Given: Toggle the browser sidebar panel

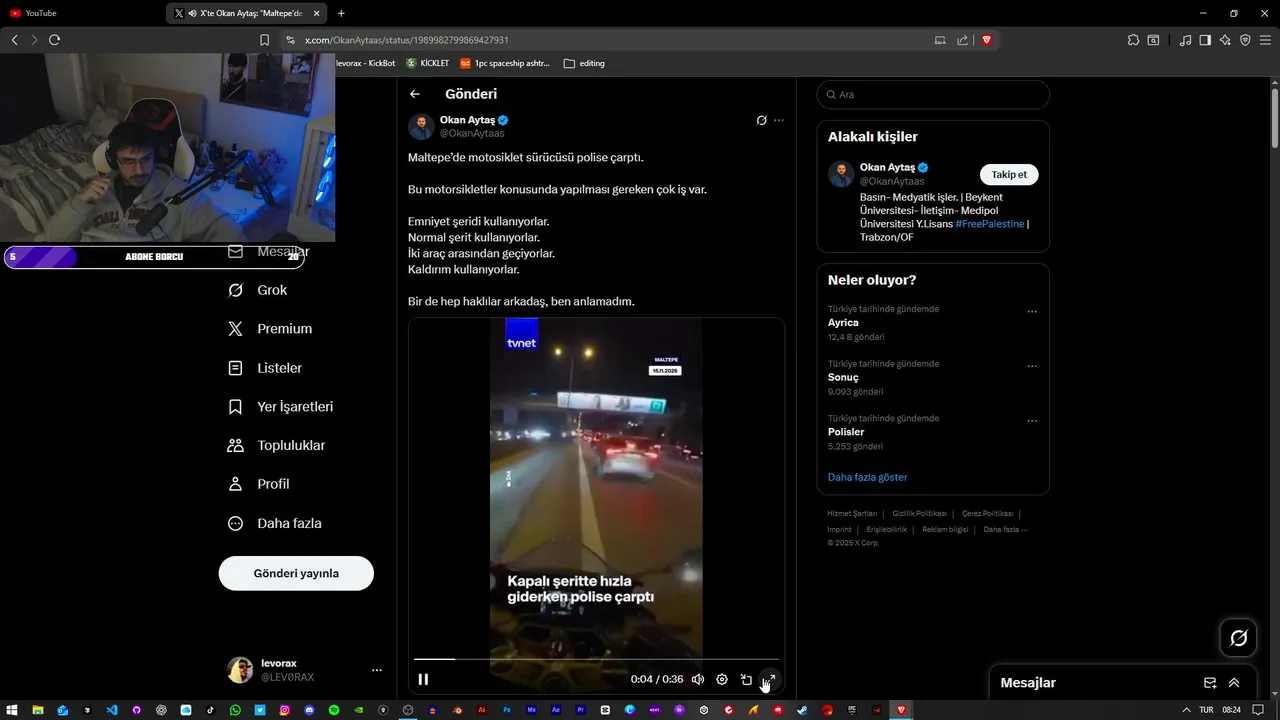Looking at the screenshot, I should coord(1205,40).
